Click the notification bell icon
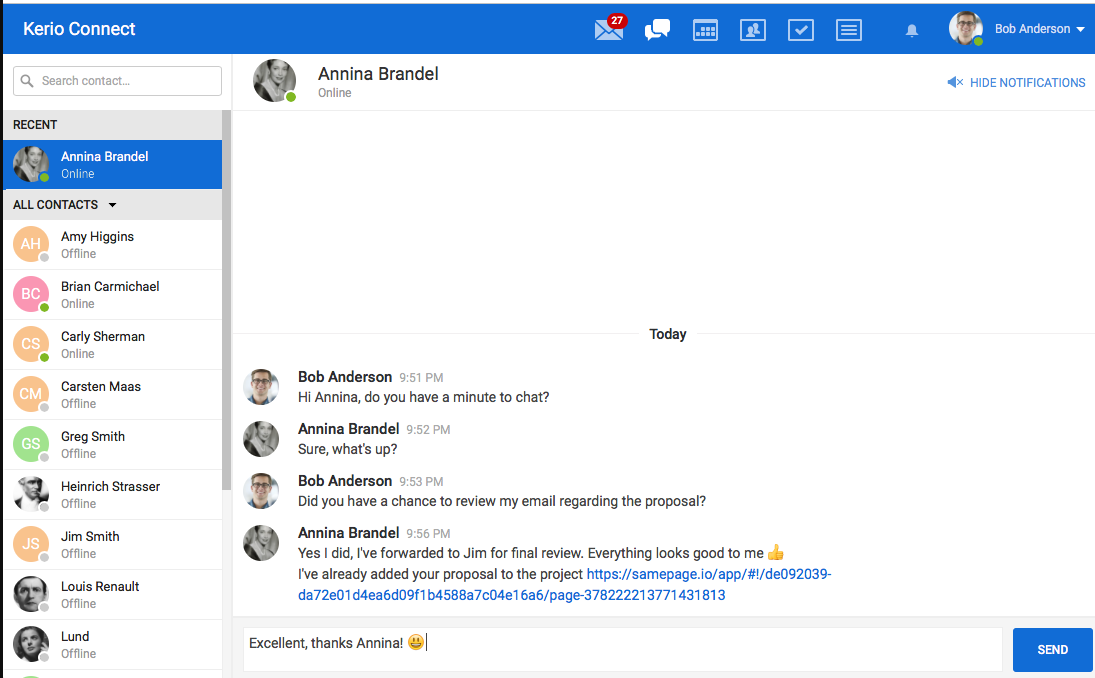The height and width of the screenshot is (678, 1095). pos(911,31)
